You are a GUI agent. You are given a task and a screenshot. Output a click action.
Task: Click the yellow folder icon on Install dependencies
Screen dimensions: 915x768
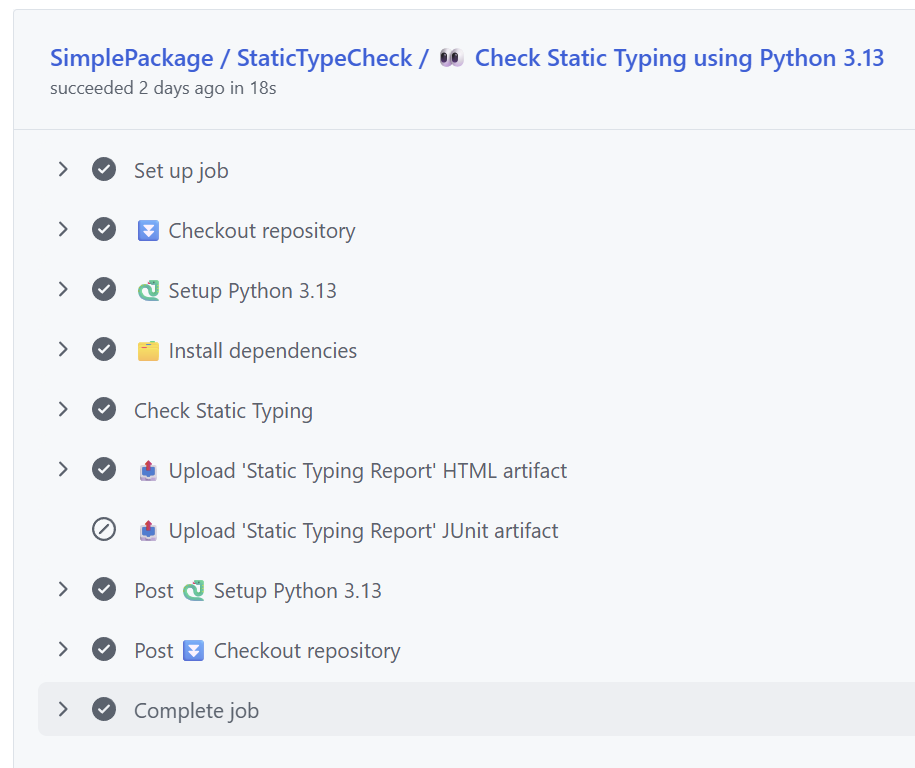(x=148, y=351)
